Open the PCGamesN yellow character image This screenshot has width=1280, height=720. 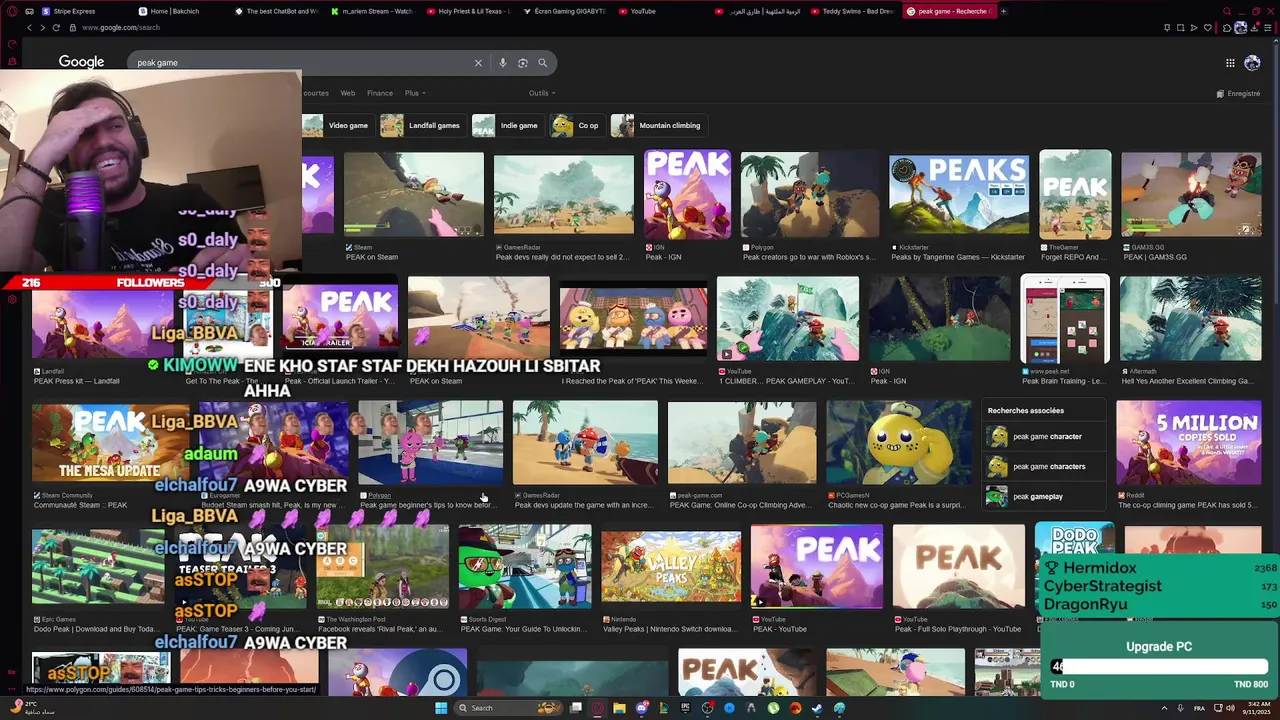click(899, 443)
